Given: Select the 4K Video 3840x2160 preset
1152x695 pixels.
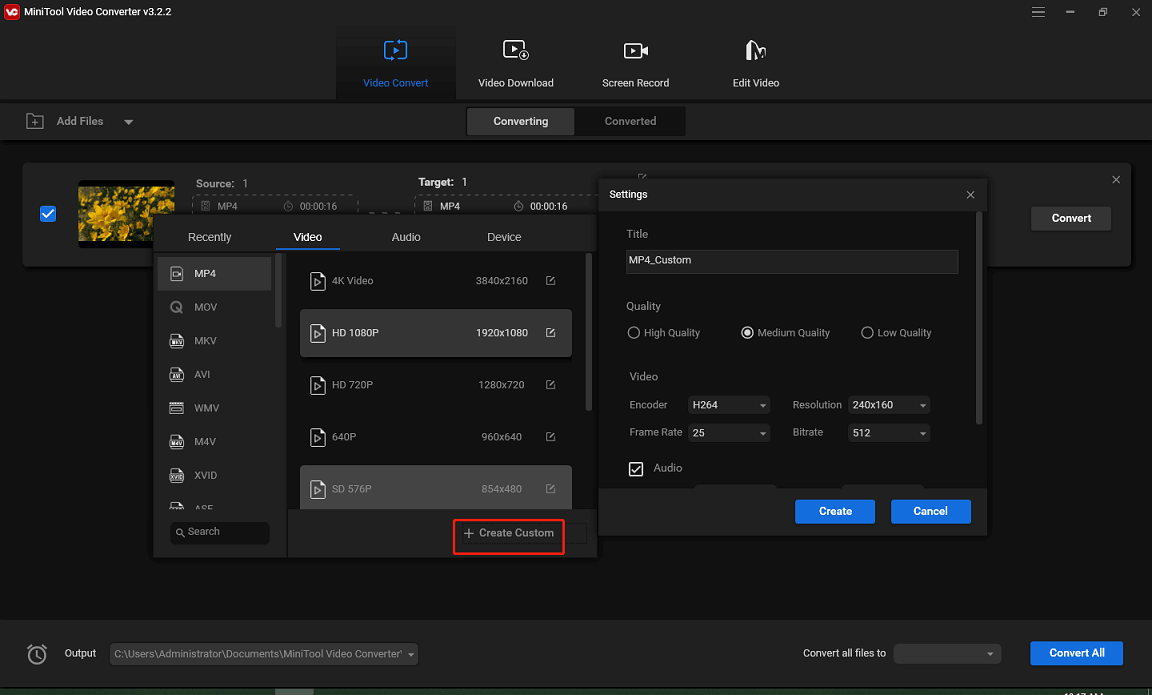Looking at the screenshot, I should point(436,281).
